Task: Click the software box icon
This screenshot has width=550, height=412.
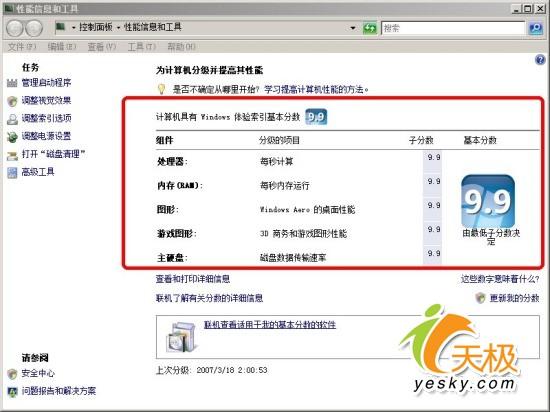Action: (x=180, y=337)
